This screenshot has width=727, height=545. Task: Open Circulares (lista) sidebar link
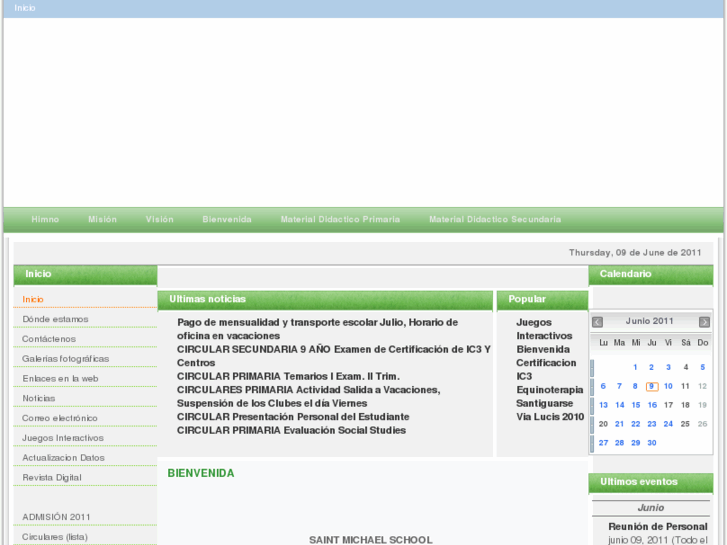point(55,537)
